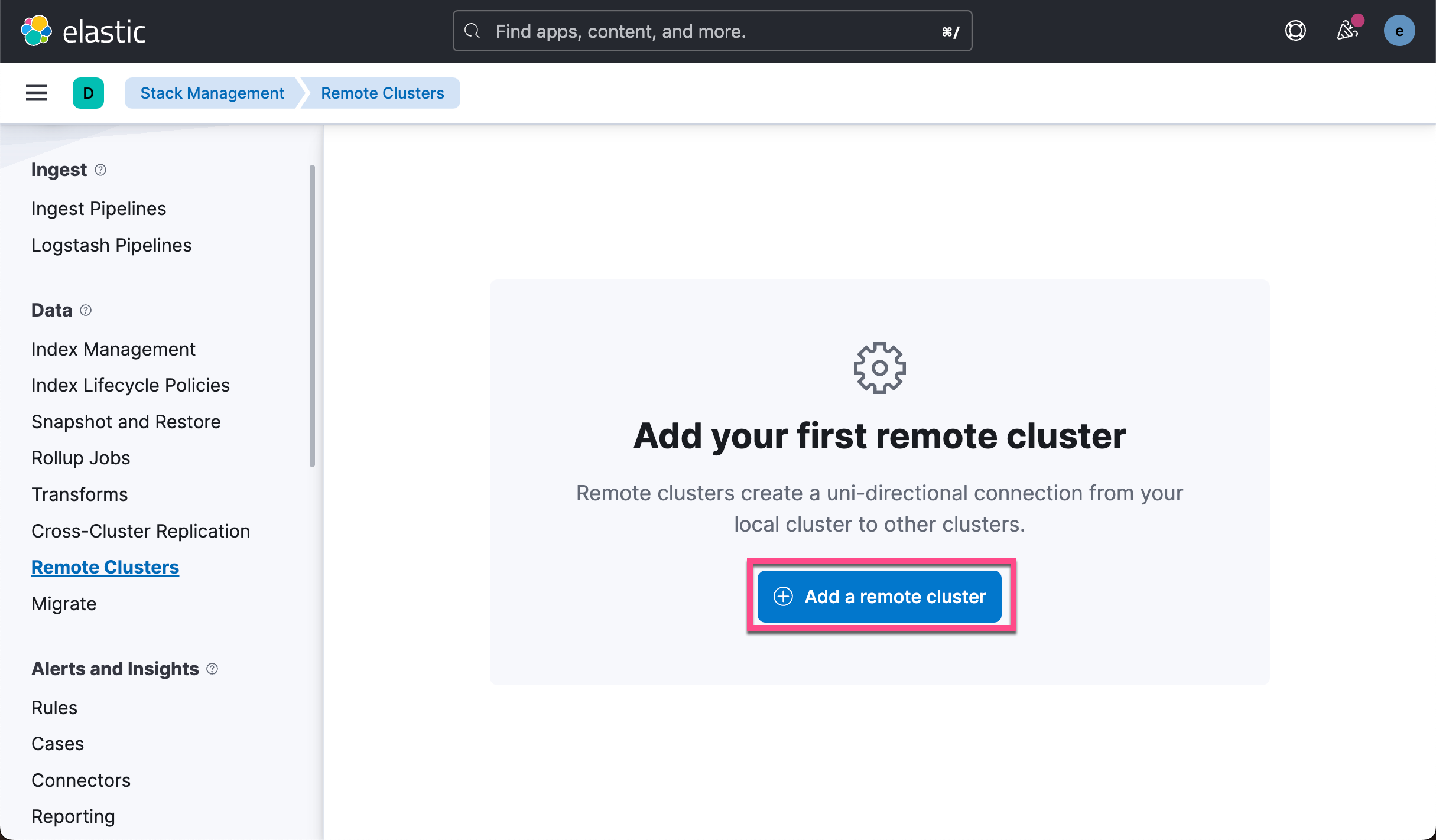Click the Remote Clusters breadcrumb

click(x=382, y=93)
